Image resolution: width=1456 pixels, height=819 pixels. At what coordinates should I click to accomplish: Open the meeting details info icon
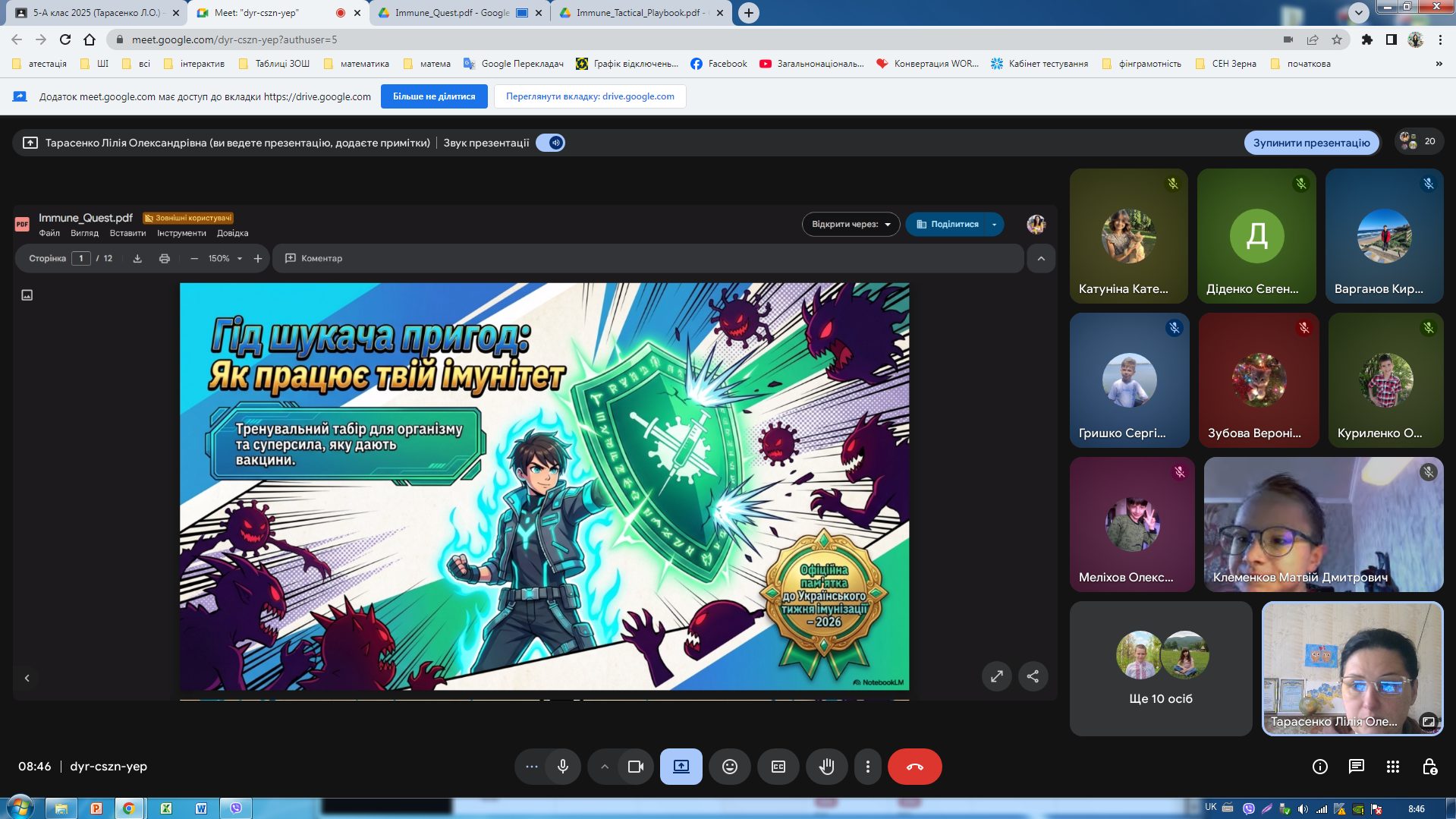pos(1319,767)
